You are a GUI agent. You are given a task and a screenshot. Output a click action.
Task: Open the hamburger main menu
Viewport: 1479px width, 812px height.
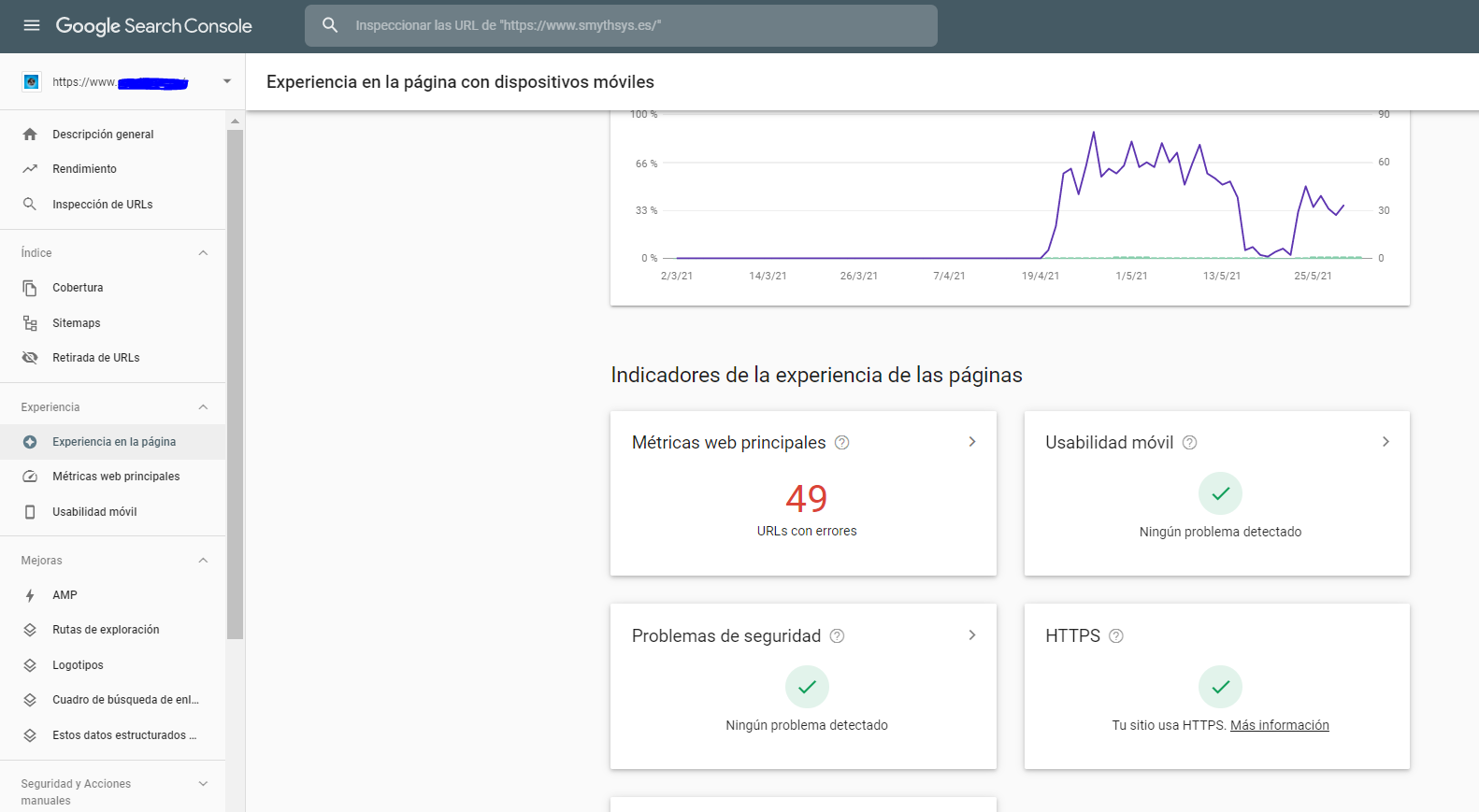[32, 25]
